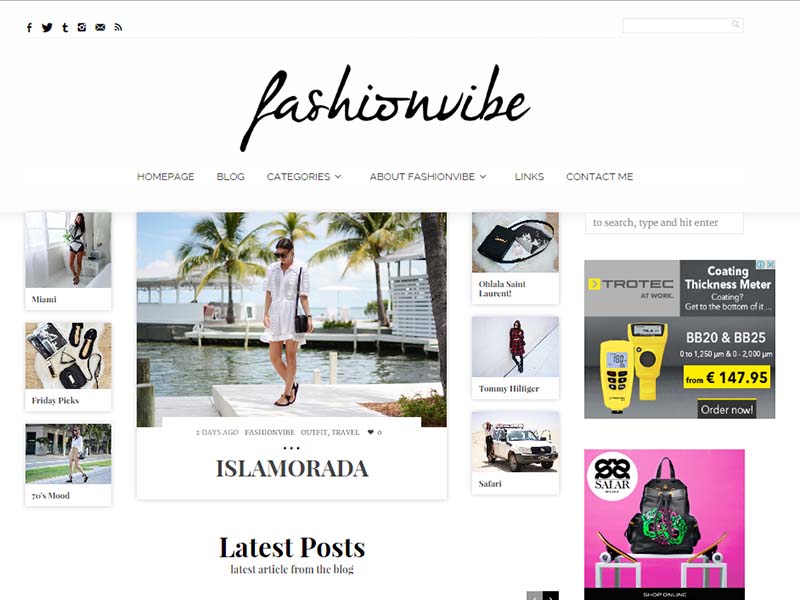Focus the 'to search, type and hit enter' field

[664, 222]
